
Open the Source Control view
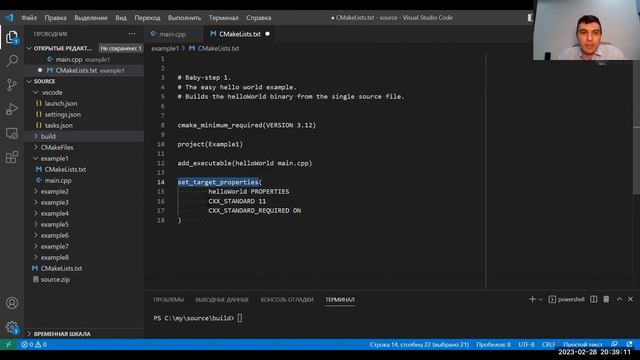[12, 85]
